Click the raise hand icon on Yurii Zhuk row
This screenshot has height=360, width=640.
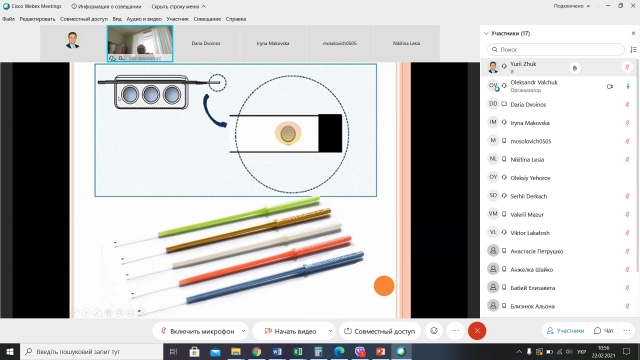point(575,68)
